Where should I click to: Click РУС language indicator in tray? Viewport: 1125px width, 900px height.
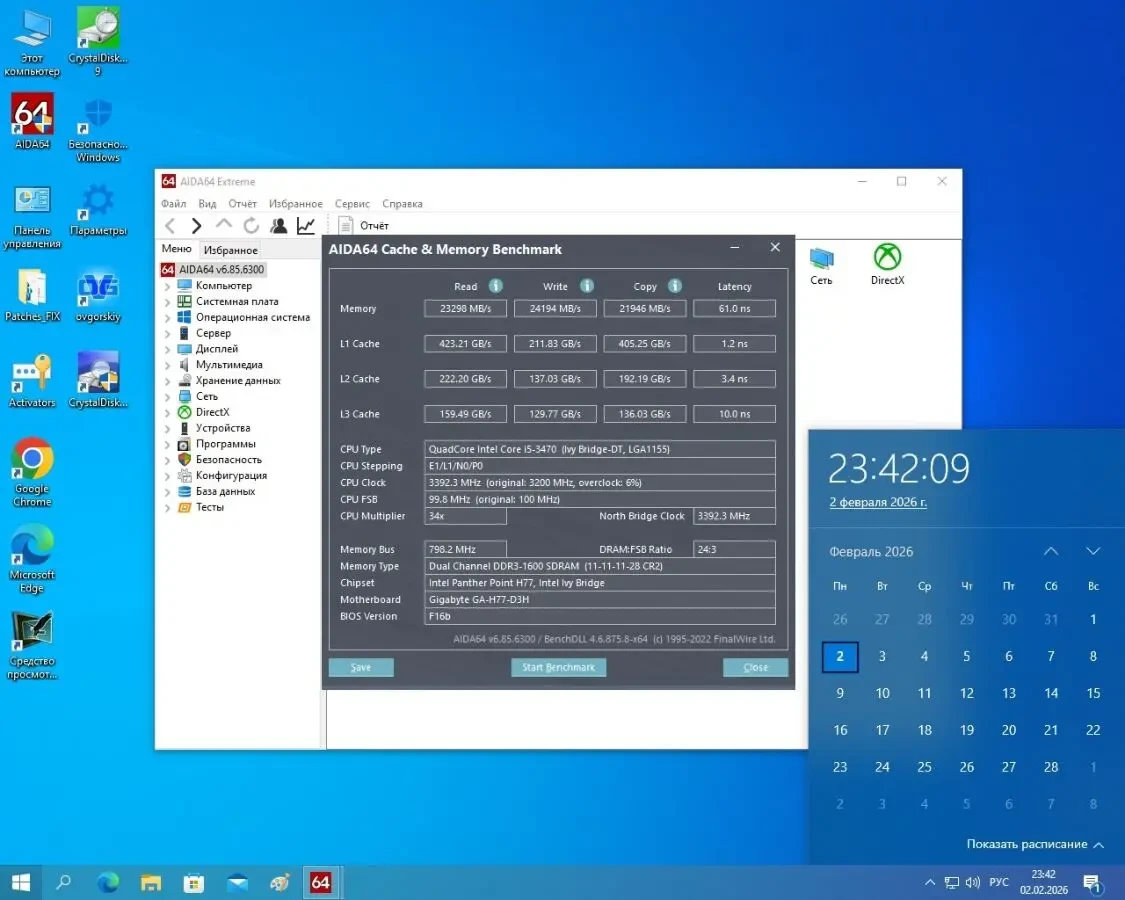pos(999,882)
